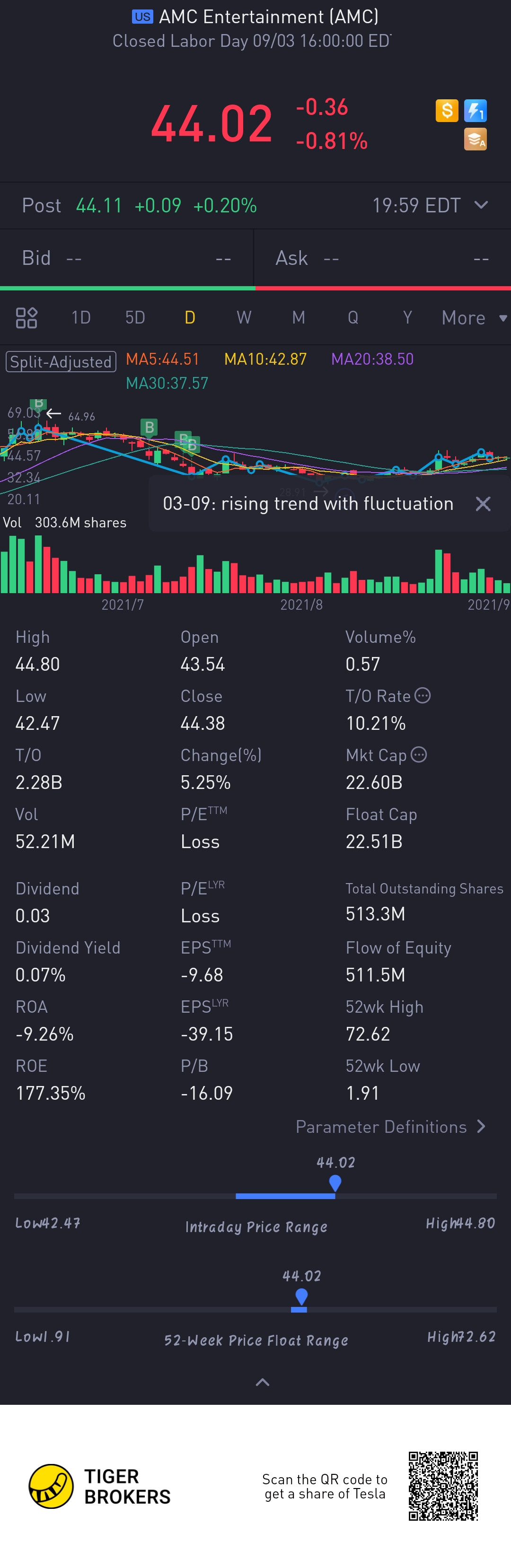Tap the orange stacked layers icon
Image resolution: width=511 pixels, height=1568 pixels.
475,140
